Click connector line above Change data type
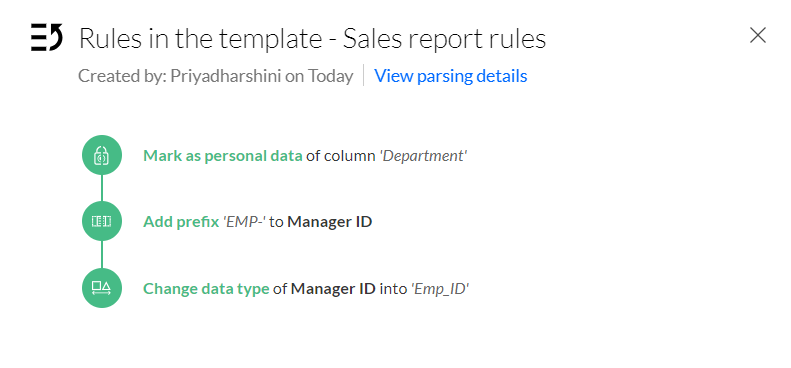The image size is (791, 368). tap(102, 255)
